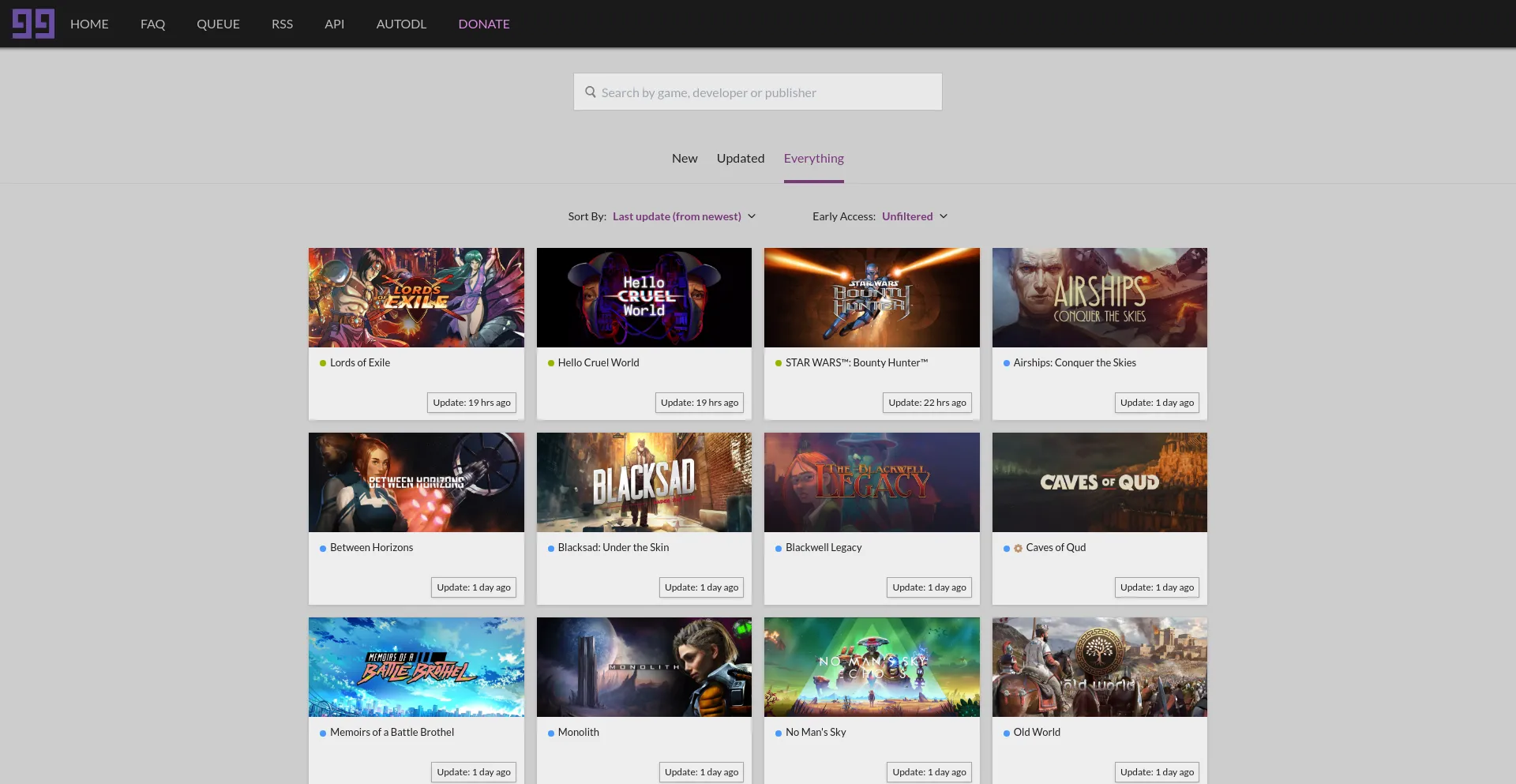This screenshot has width=1516, height=784.
Task: Open the RSS link in navbar
Action: click(282, 24)
